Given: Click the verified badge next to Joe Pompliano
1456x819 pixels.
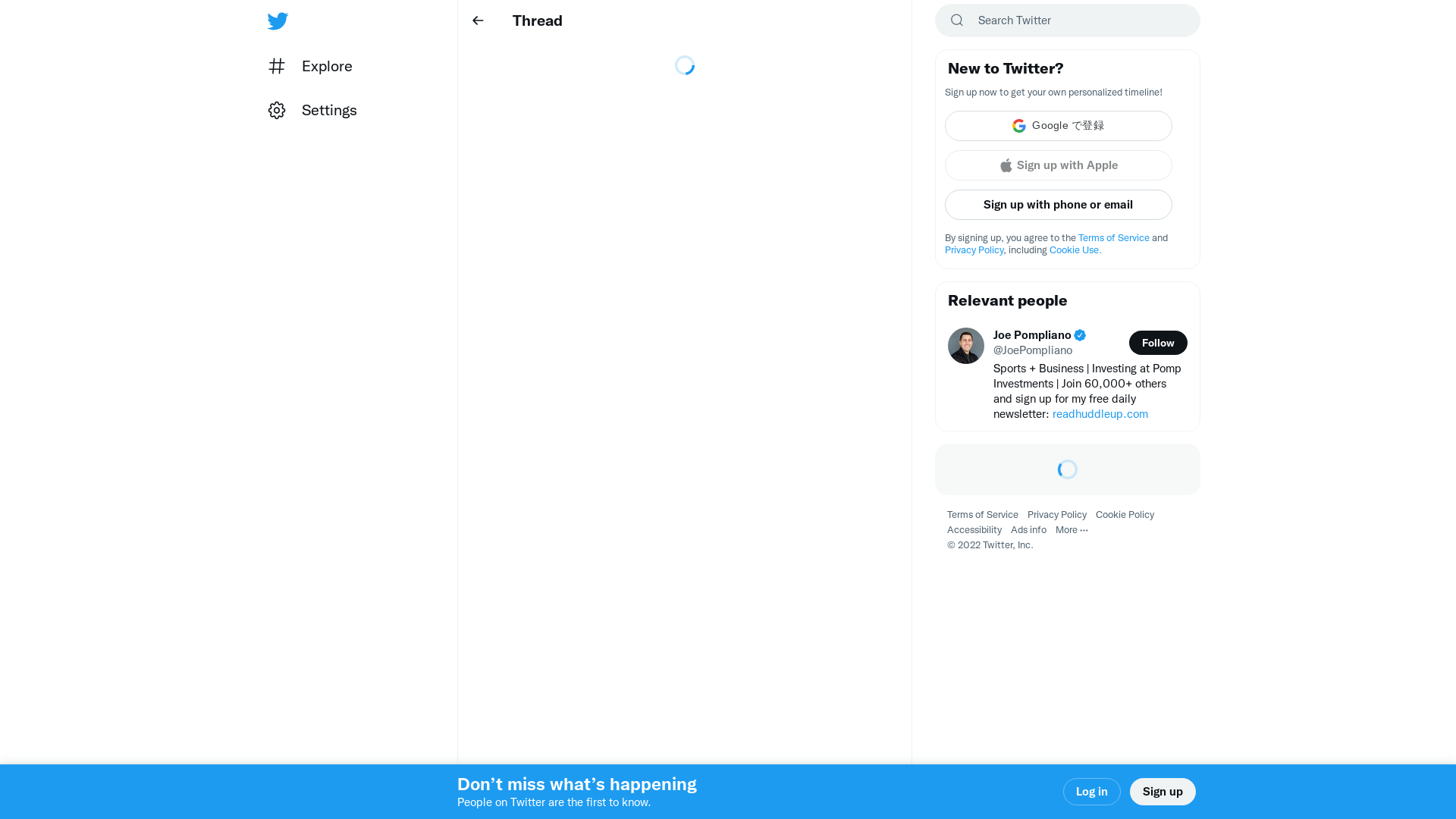Looking at the screenshot, I should [x=1079, y=334].
